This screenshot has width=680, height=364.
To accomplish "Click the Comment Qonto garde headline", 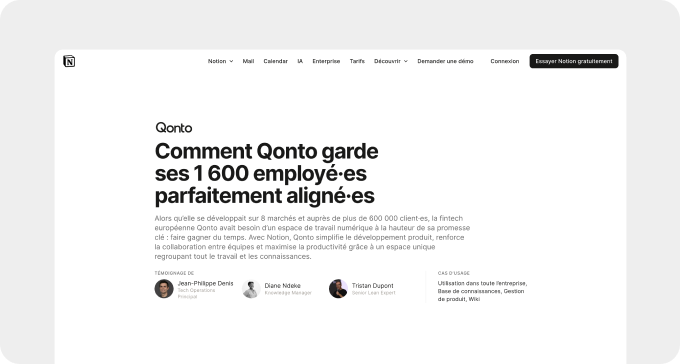I will (266, 173).
